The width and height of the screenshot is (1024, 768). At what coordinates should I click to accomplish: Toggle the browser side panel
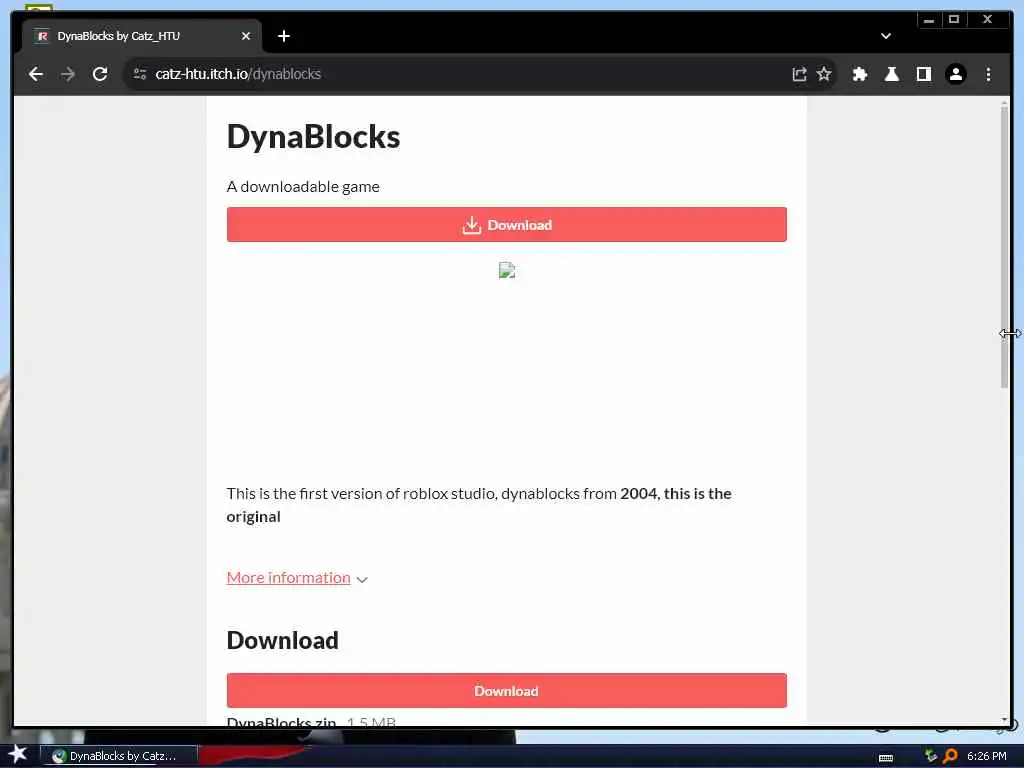click(x=923, y=74)
